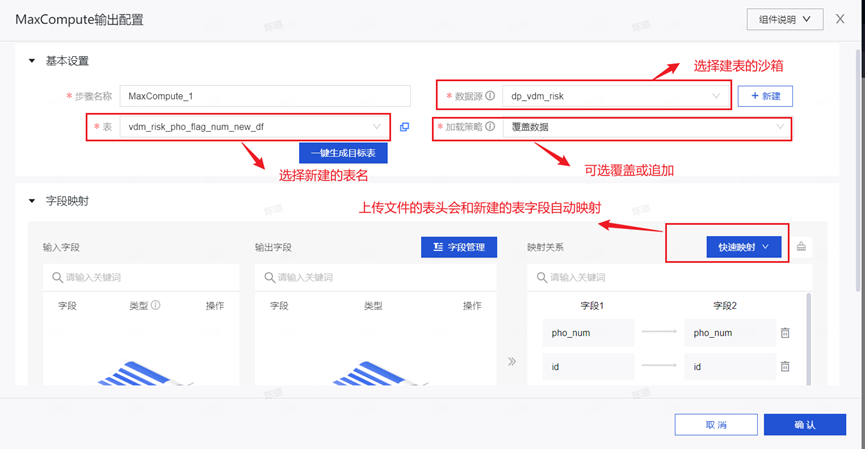Click the 输出字段 panel title
This screenshot has width=865, height=449.
(273, 247)
